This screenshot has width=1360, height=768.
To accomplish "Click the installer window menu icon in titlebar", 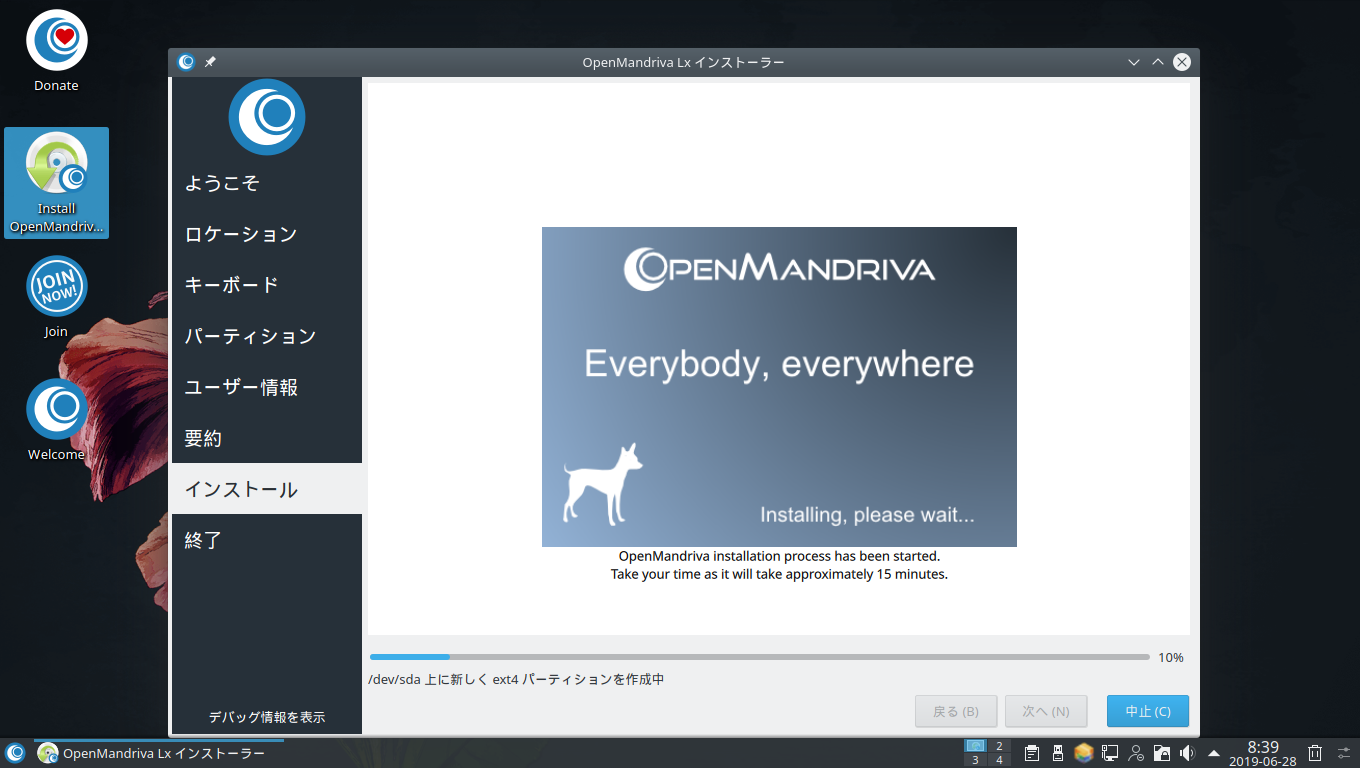I will click(x=186, y=62).
